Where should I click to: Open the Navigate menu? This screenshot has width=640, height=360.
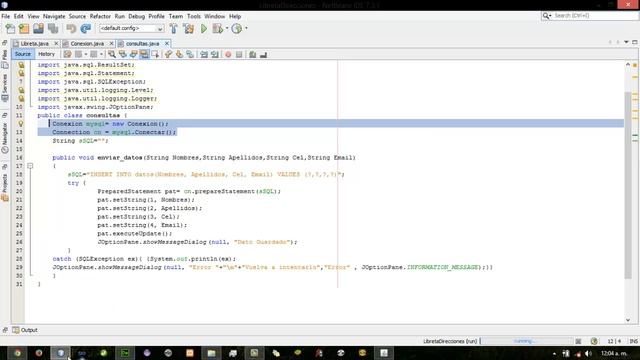click(54, 16)
